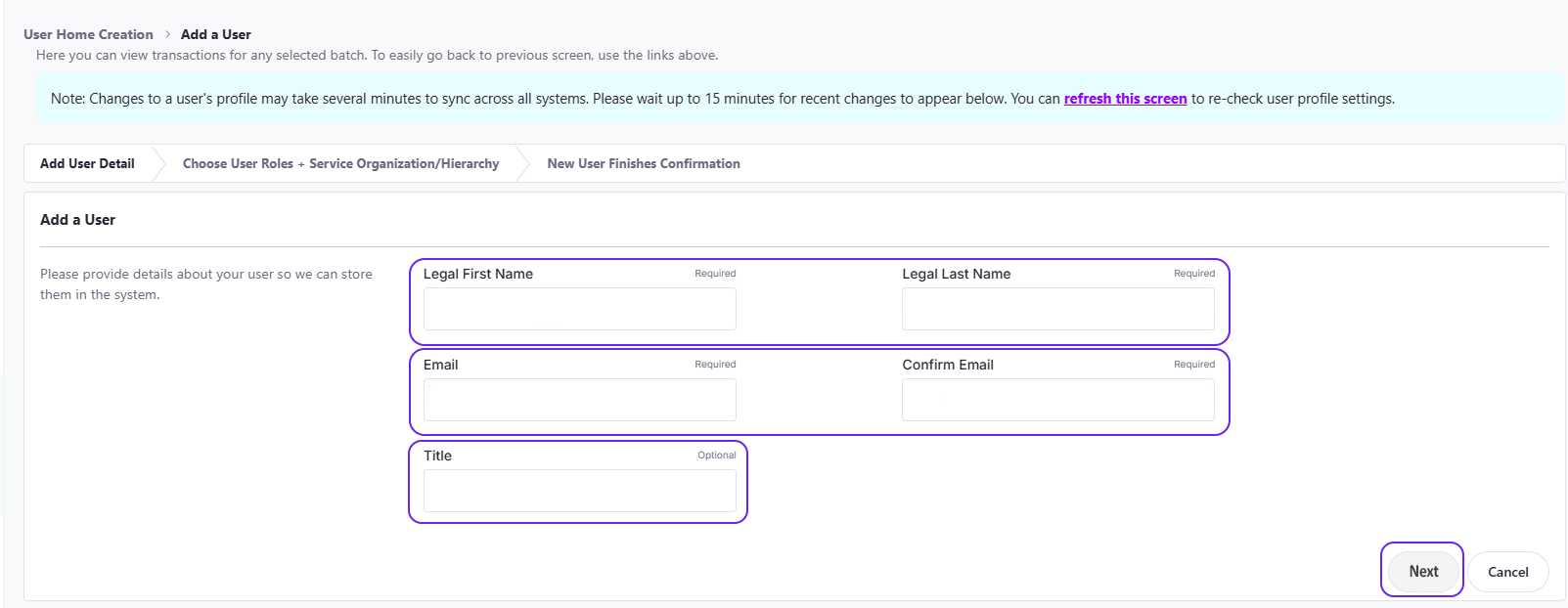Click inside the Legal Last Name text box
The height and width of the screenshot is (608, 1568).
(x=1057, y=309)
